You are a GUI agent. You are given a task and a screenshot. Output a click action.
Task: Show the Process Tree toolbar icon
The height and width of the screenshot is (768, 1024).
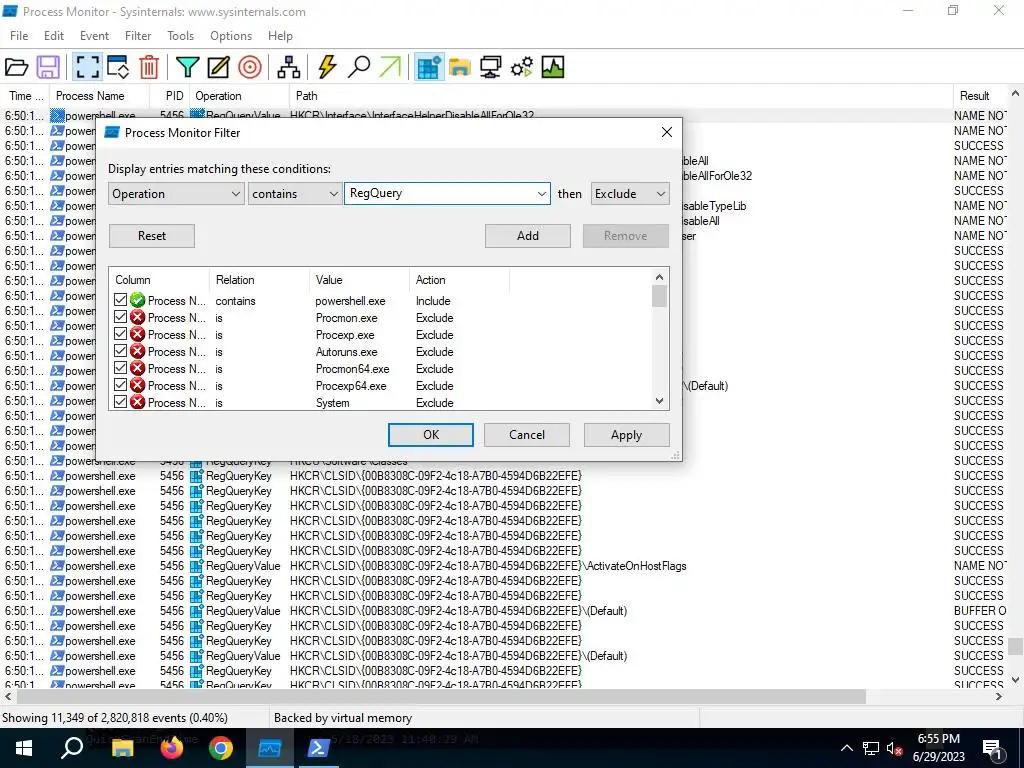[x=288, y=67]
